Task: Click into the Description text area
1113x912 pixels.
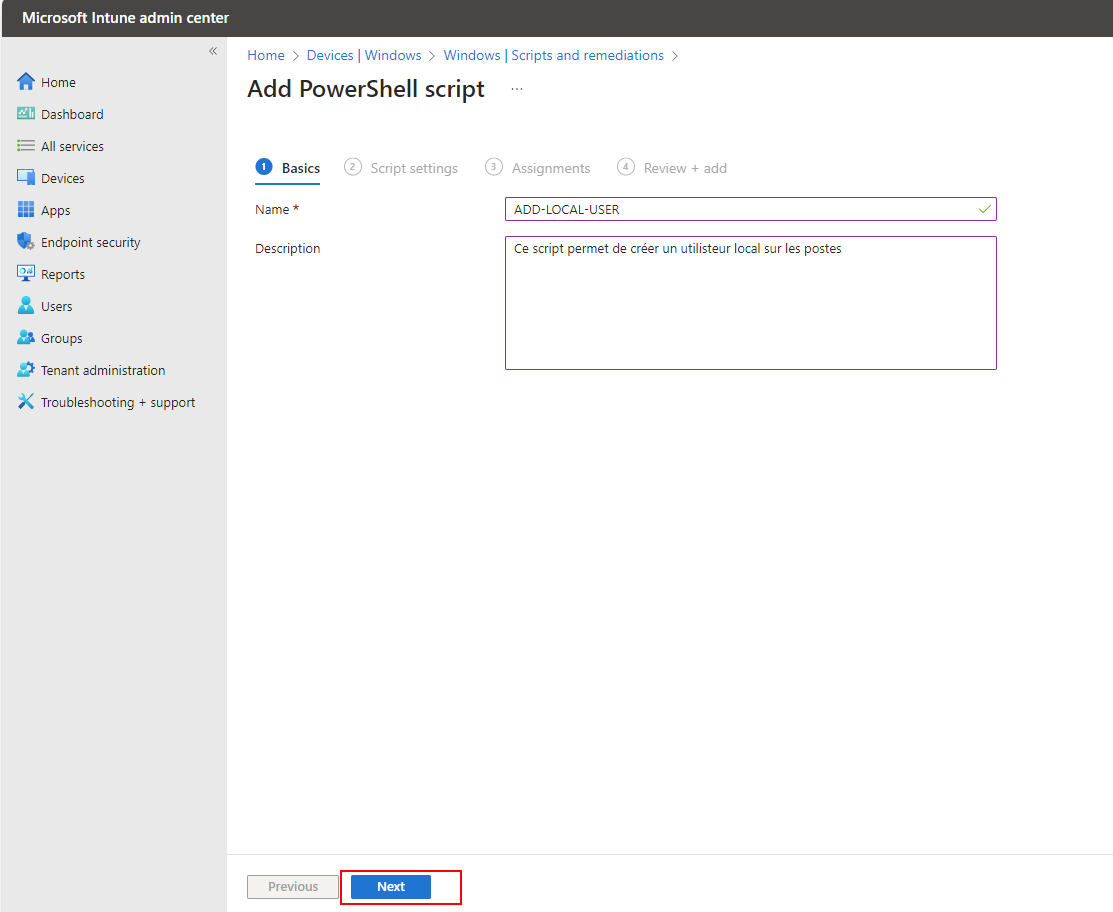Action: pyautogui.click(x=751, y=303)
